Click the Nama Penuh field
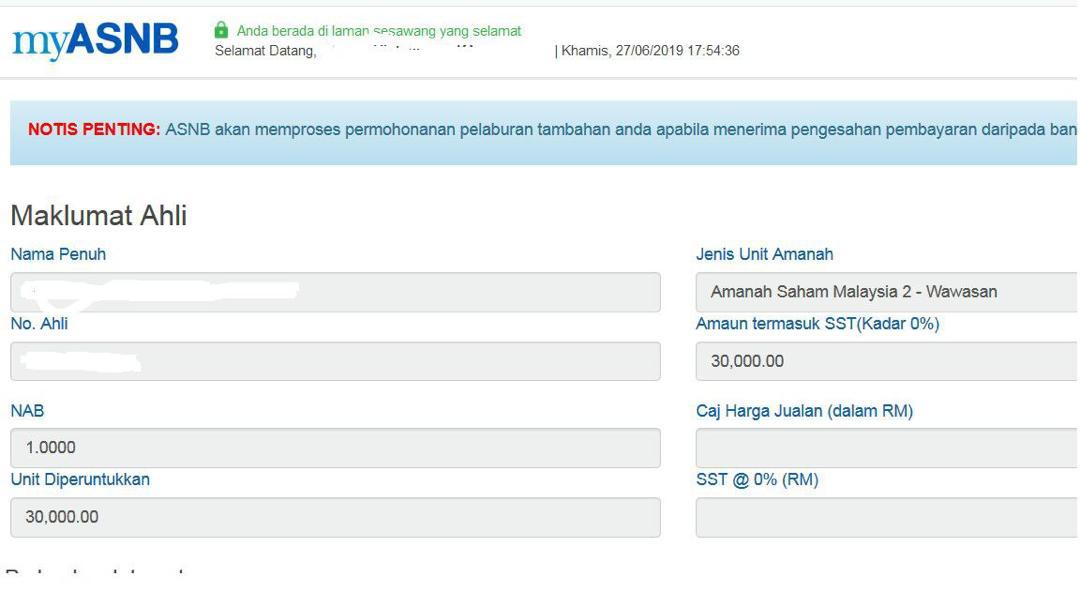Screen dimensions: 1080x608 click(335, 292)
